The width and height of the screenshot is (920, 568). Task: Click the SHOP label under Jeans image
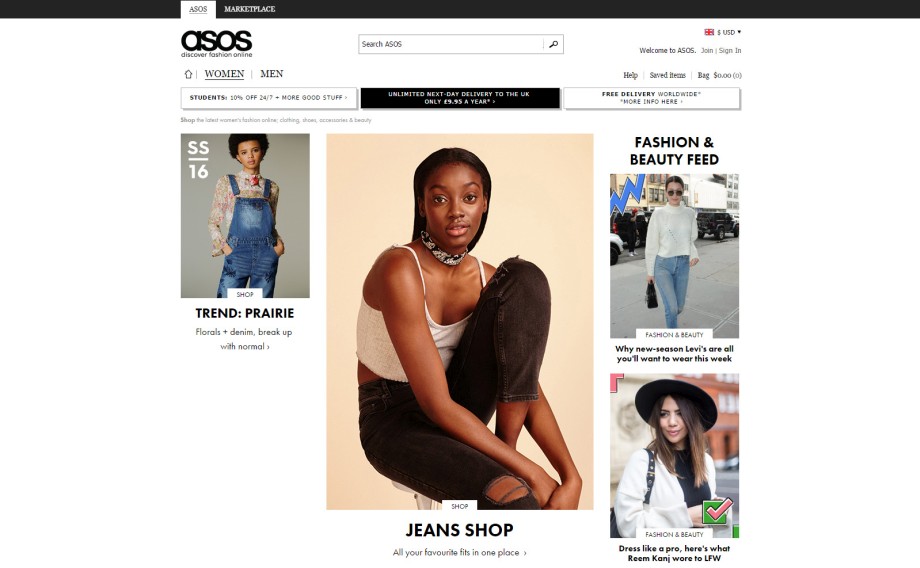click(459, 506)
